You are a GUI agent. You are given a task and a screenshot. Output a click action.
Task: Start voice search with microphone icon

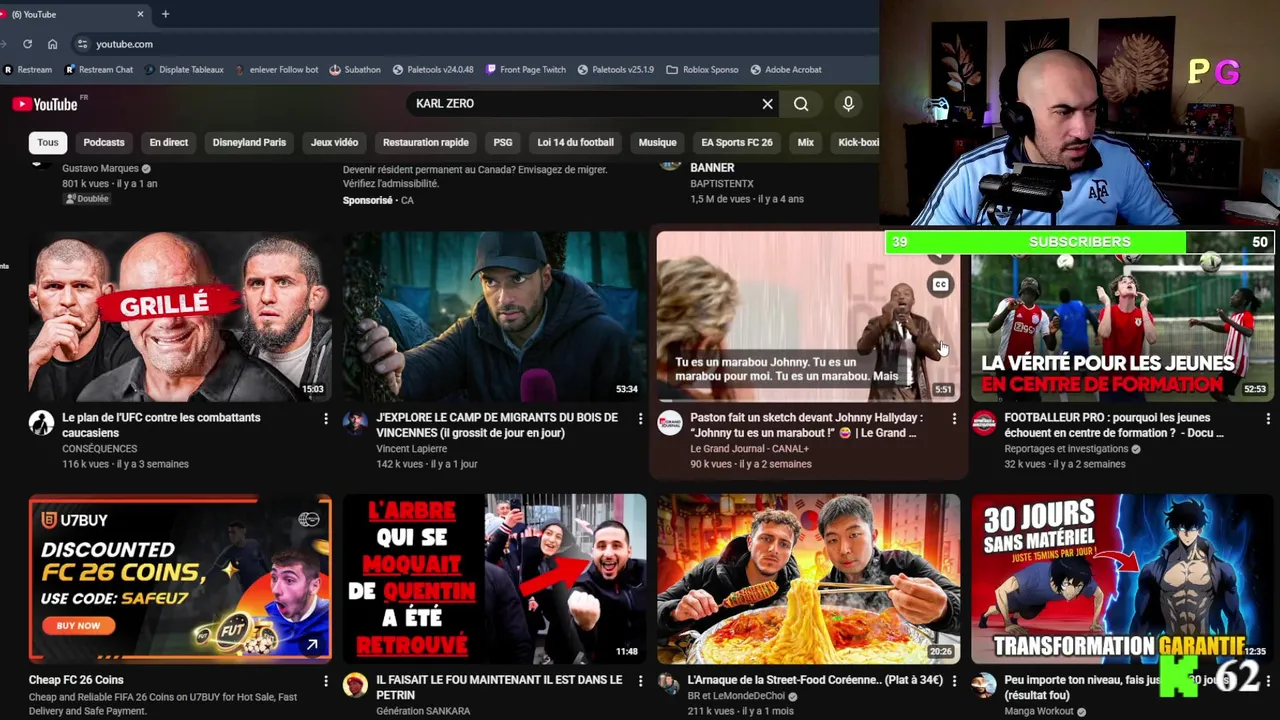coord(848,104)
